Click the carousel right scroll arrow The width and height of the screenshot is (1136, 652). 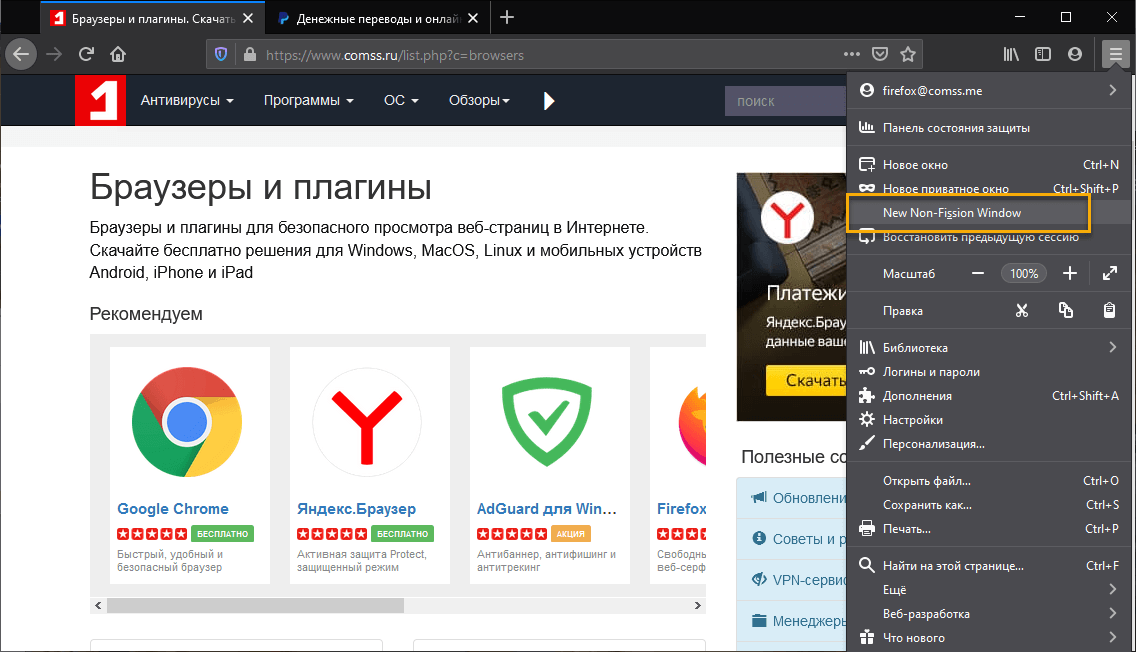[x=698, y=606]
